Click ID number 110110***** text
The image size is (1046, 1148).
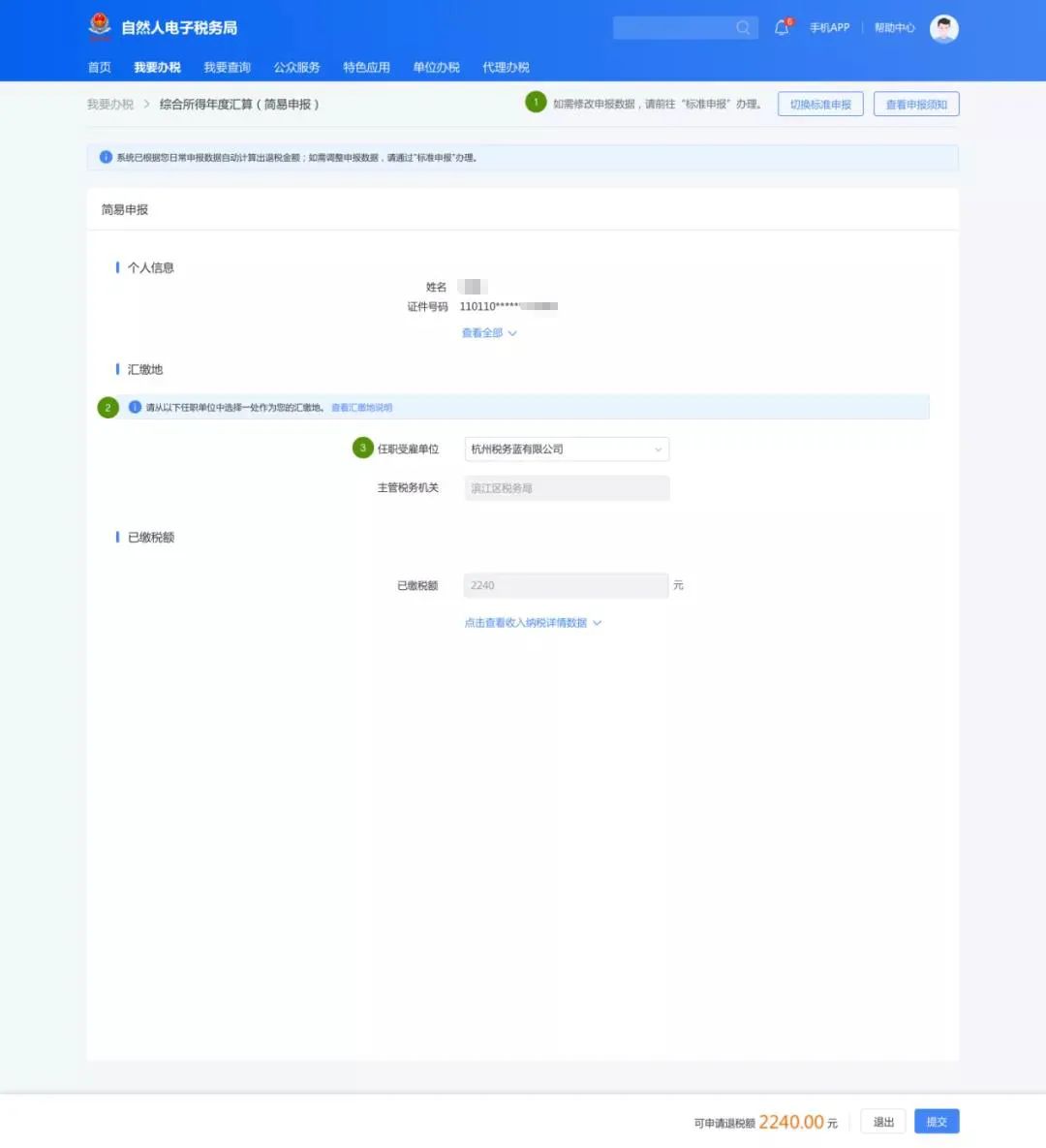(x=508, y=307)
